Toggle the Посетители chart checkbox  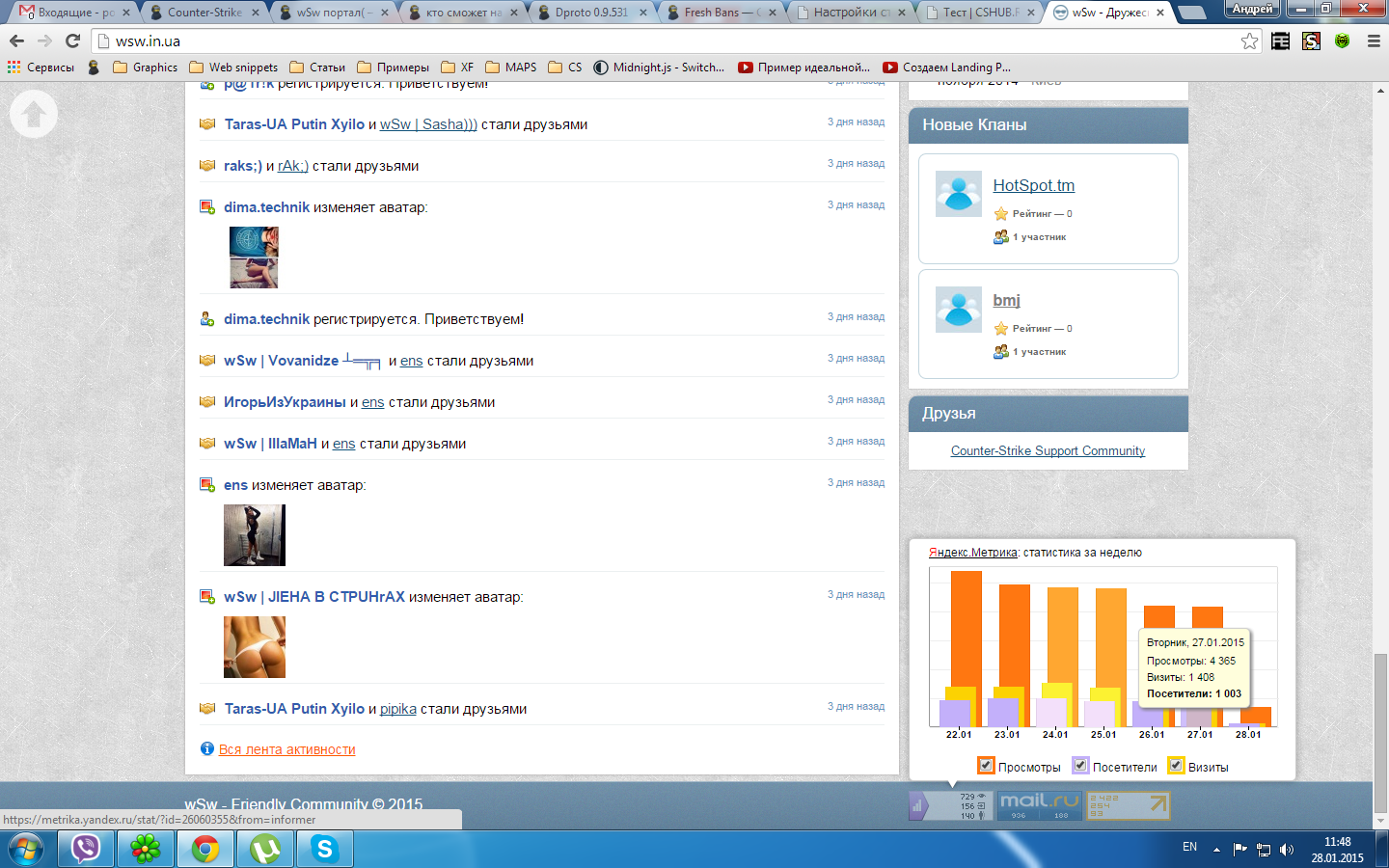click(1080, 766)
